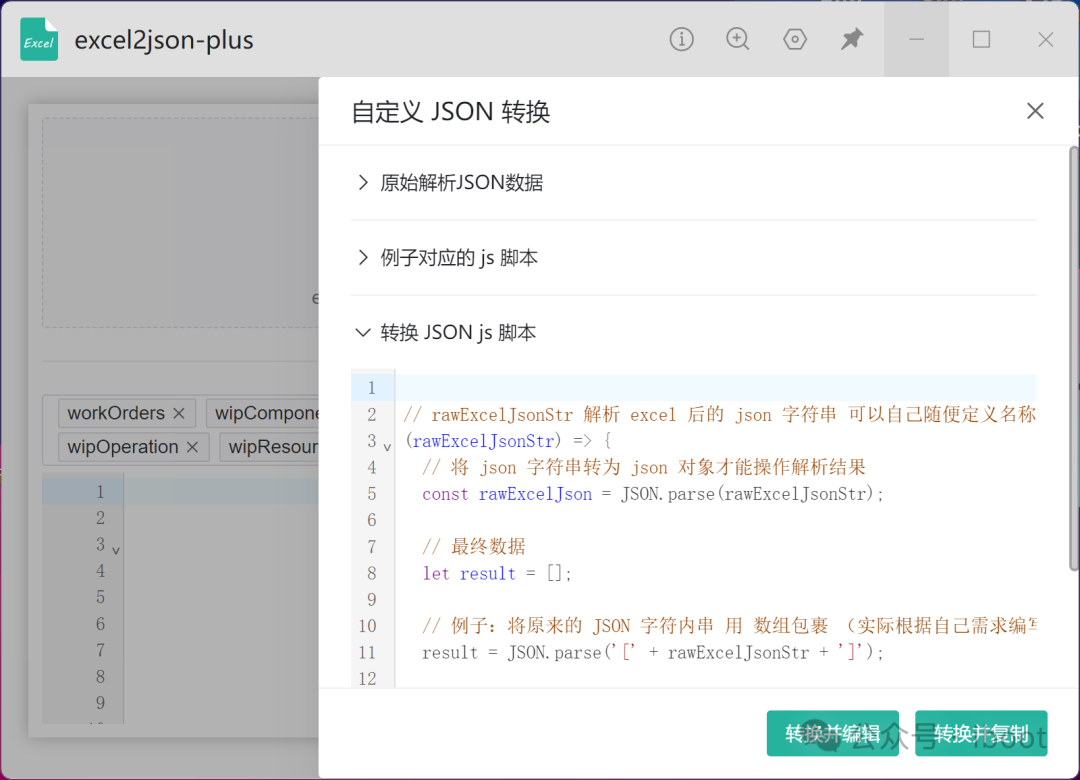Click the info icon in title bar

(681, 40)
